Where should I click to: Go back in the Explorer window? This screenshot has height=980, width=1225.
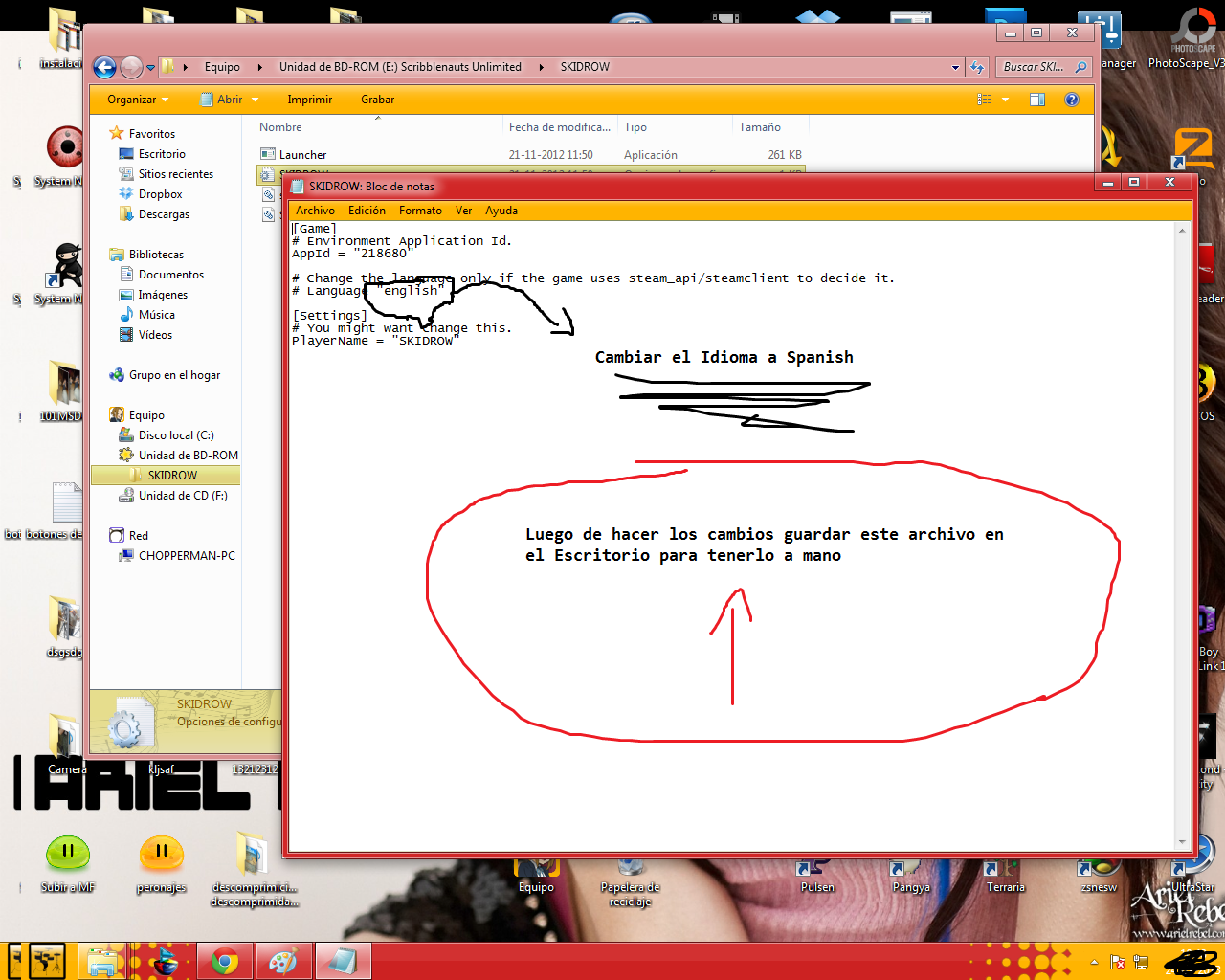(x=105, y=67)
